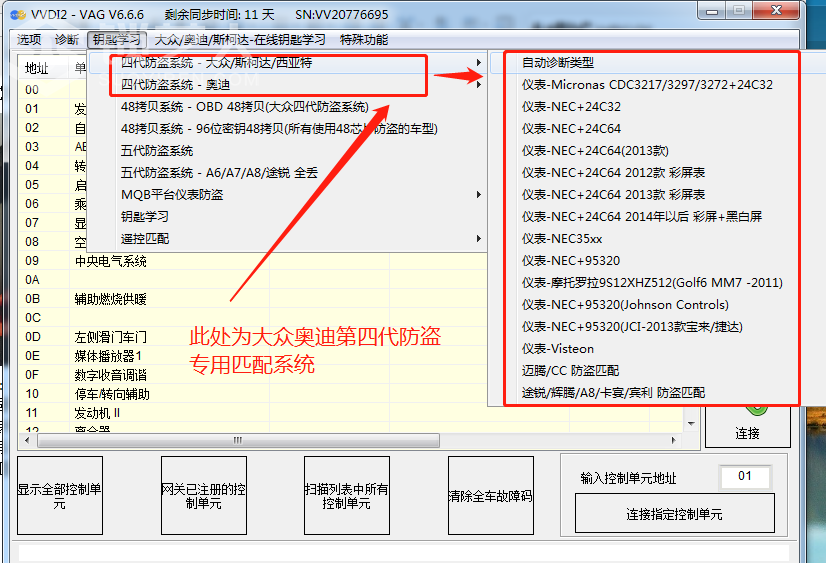Select 仪表-Visteon option

click(558, 349)
